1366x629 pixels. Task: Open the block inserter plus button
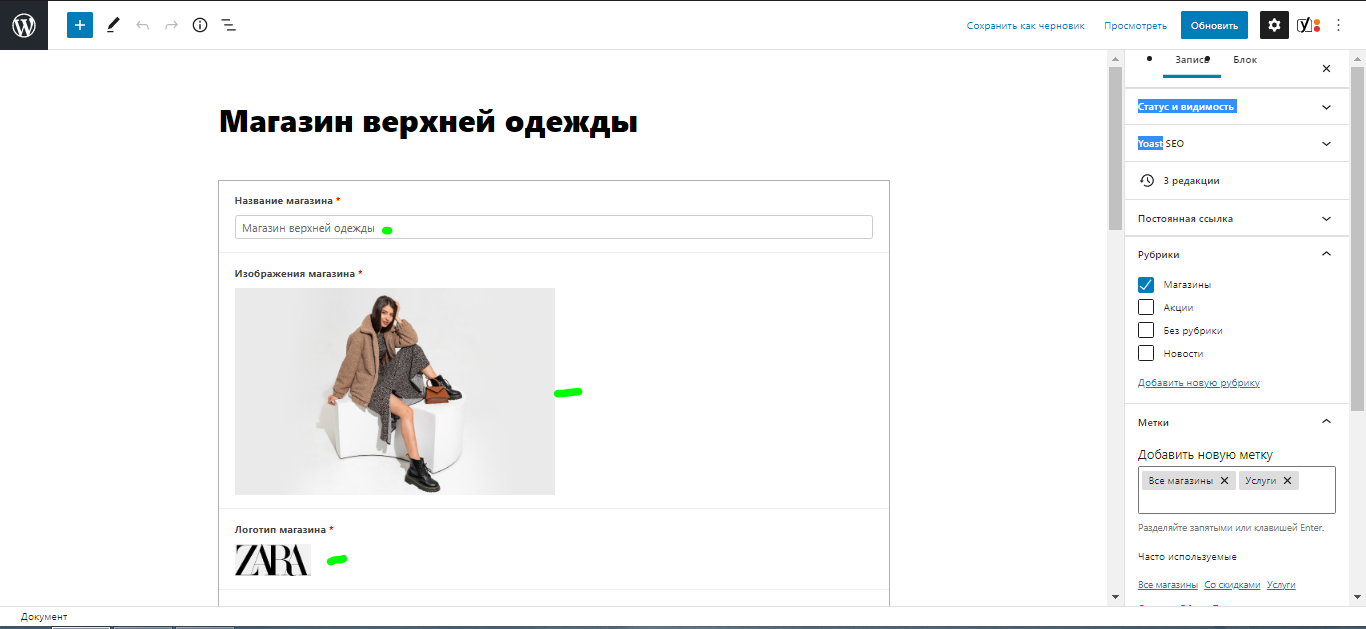tap(80, 25)
